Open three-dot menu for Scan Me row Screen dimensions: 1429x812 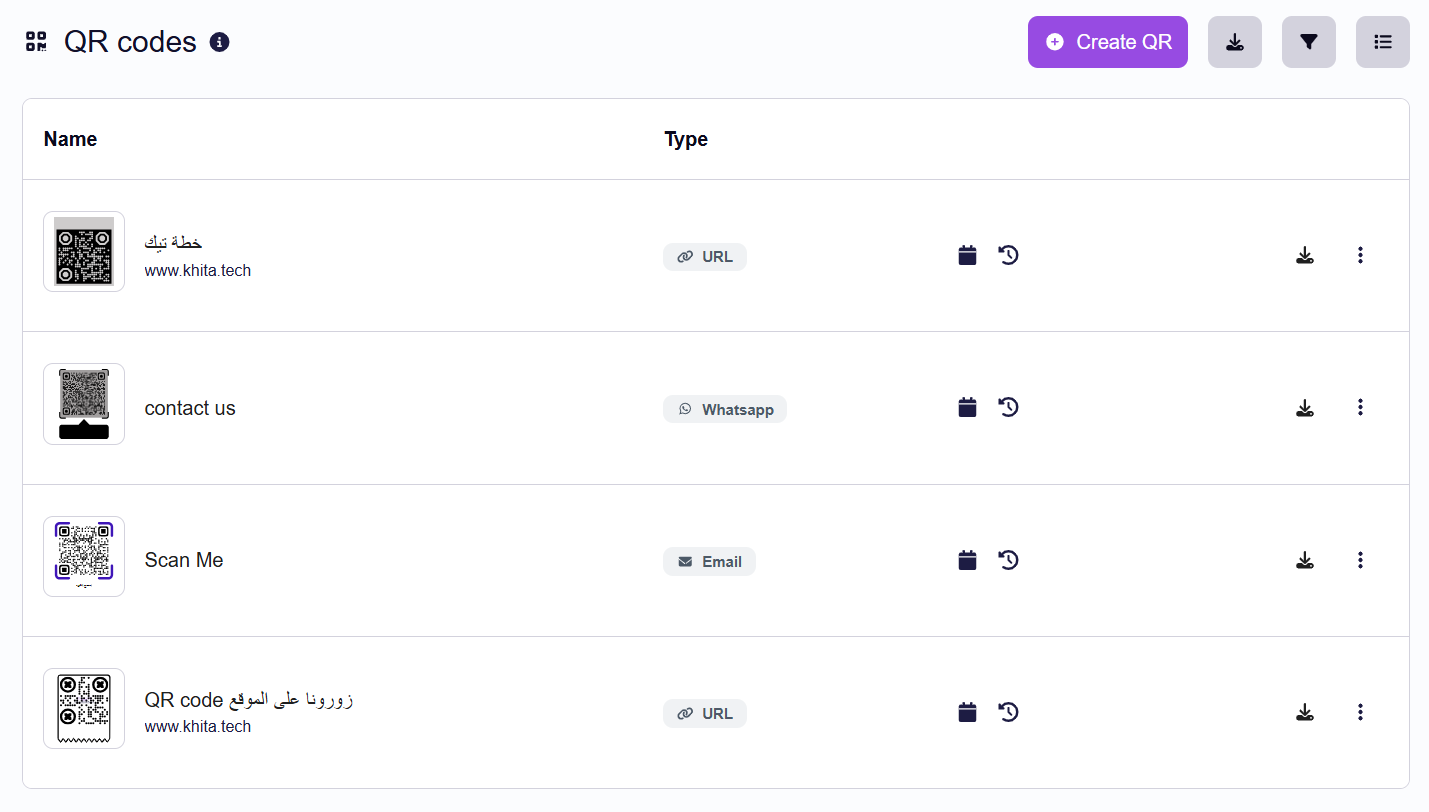[x=1360, y=560]
